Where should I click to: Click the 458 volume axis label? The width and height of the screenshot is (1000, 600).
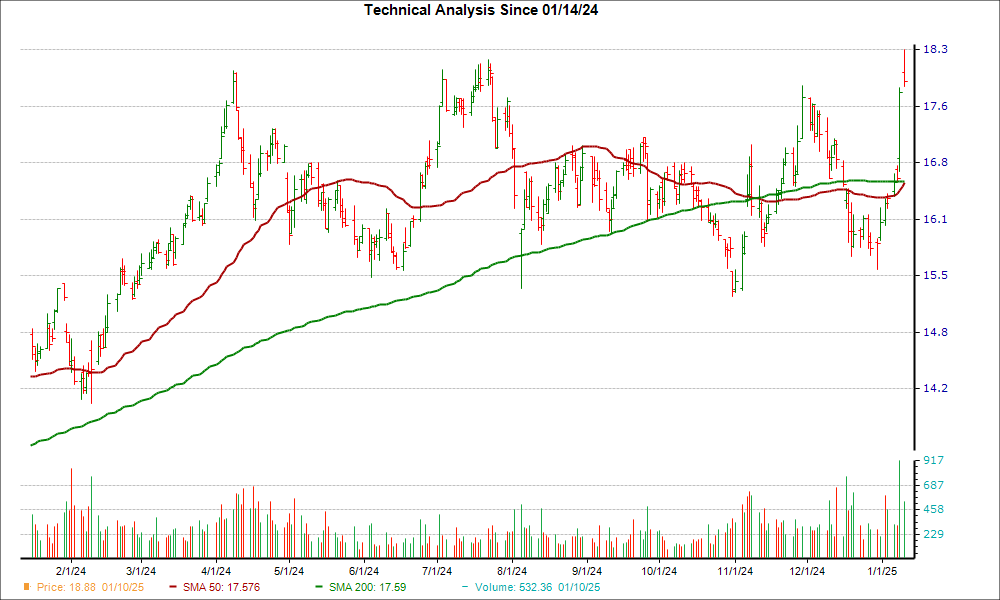click(x=934, y=509)
